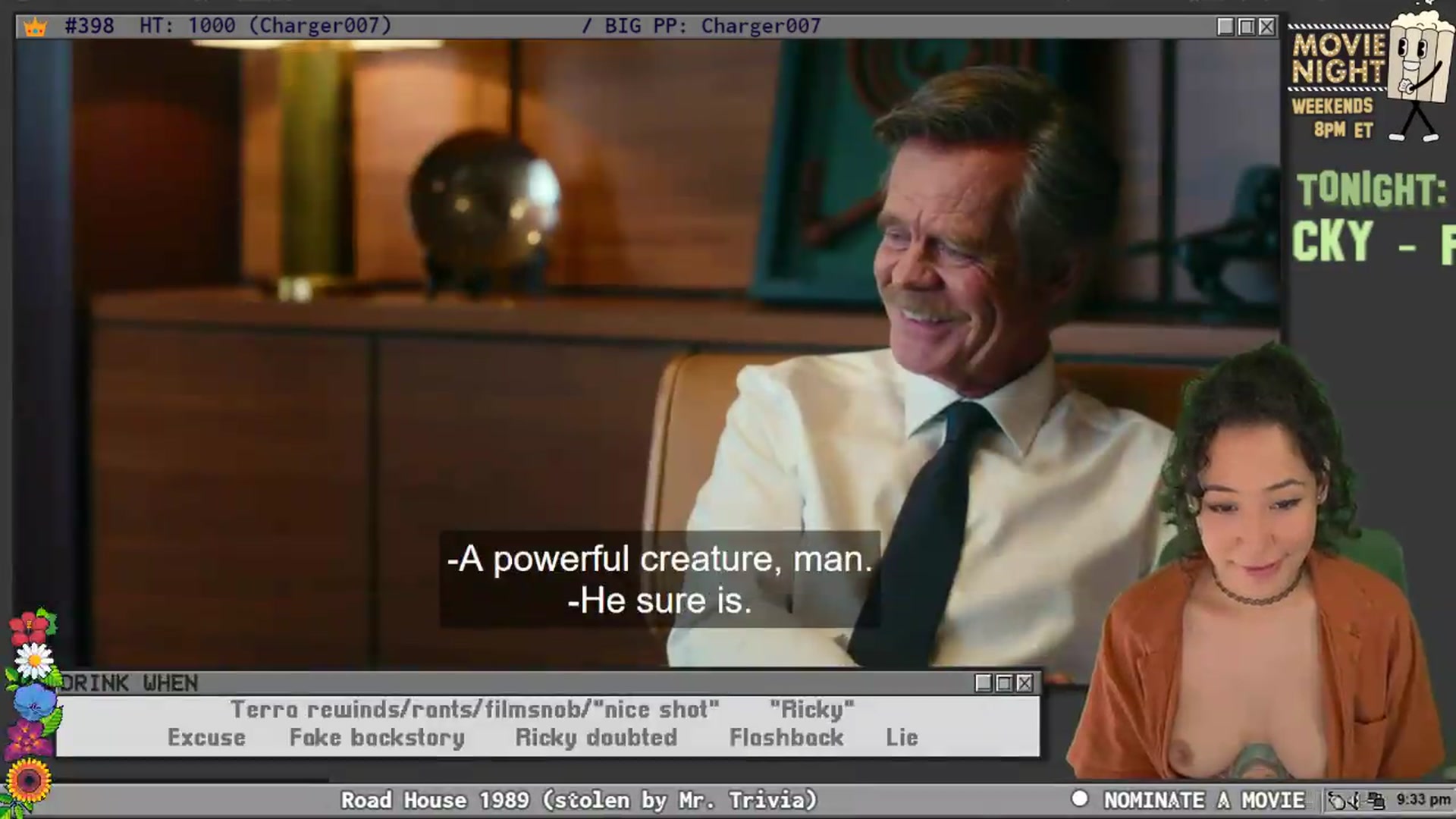The width and height of the screenshot is (1456, 819).
Task: Click the "Lie" drink rule
Action: [x=902, y=737]
